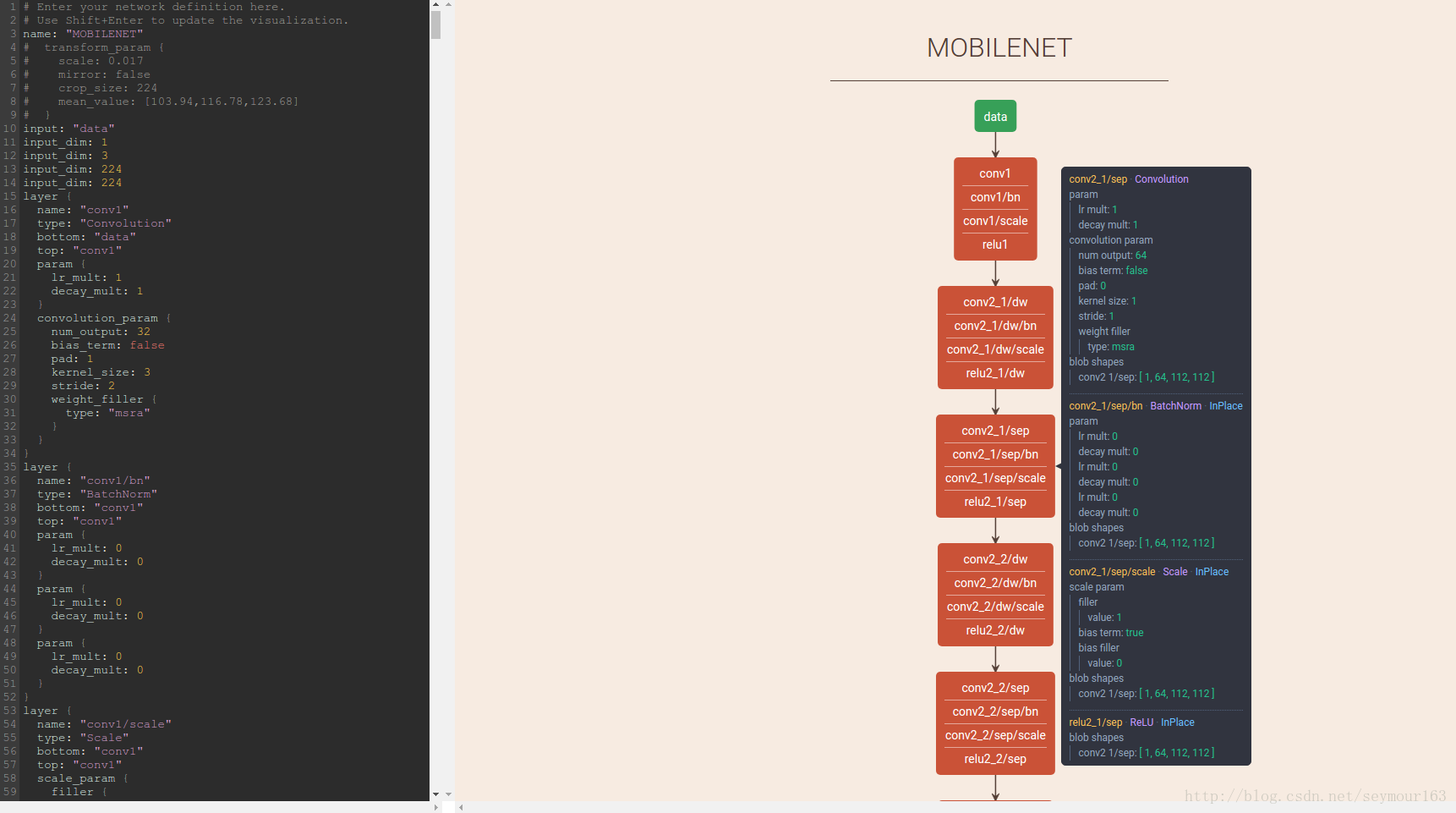Click the green data input node

click(995, 117)
